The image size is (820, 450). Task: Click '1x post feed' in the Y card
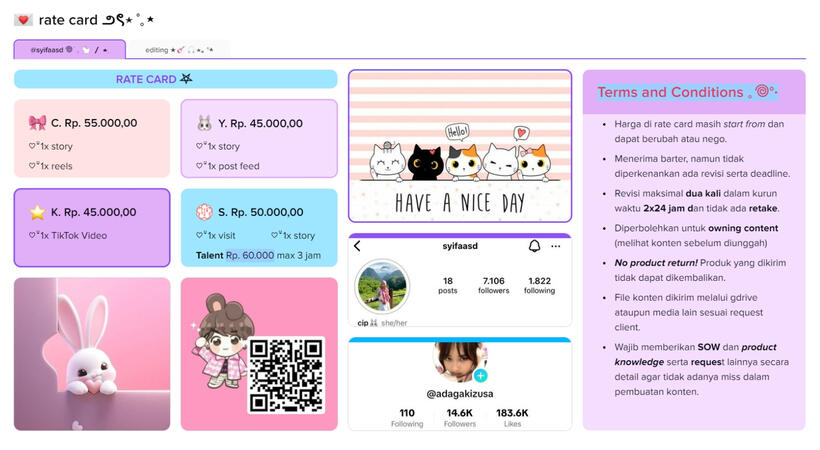coord(233,166)
